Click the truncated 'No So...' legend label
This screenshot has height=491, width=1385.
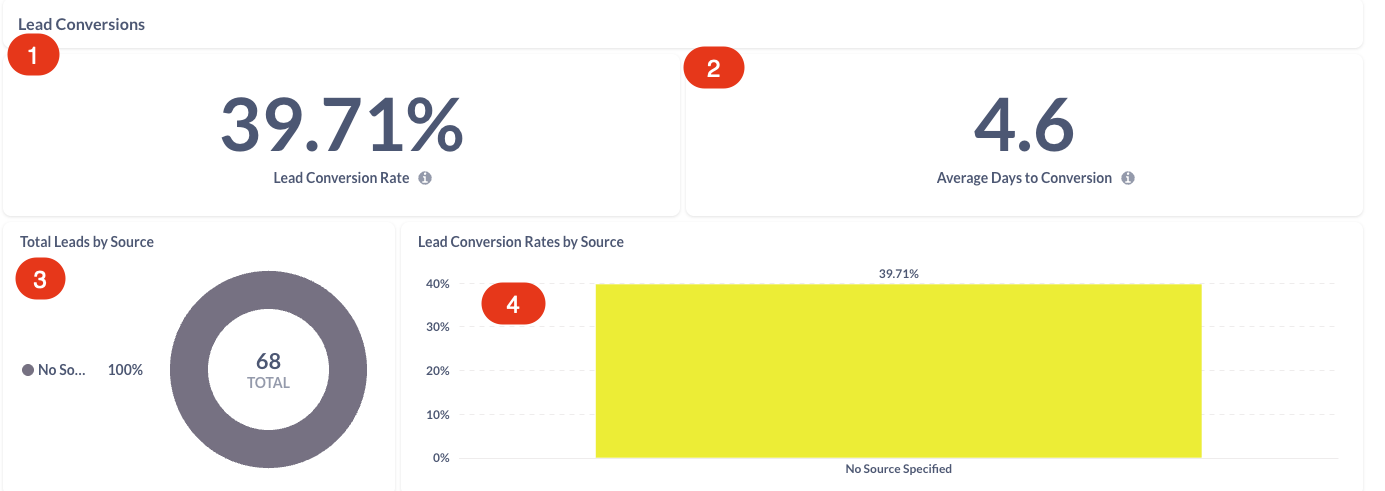[x=62, y=370]
